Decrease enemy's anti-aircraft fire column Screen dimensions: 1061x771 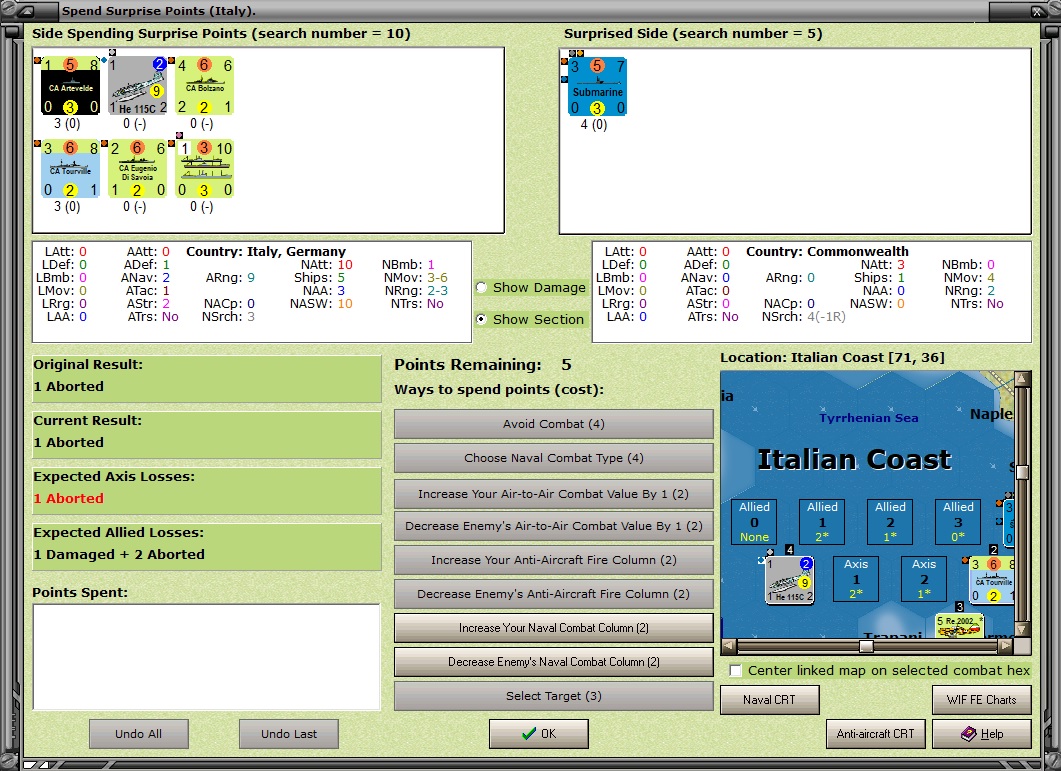tap(554, 594)
